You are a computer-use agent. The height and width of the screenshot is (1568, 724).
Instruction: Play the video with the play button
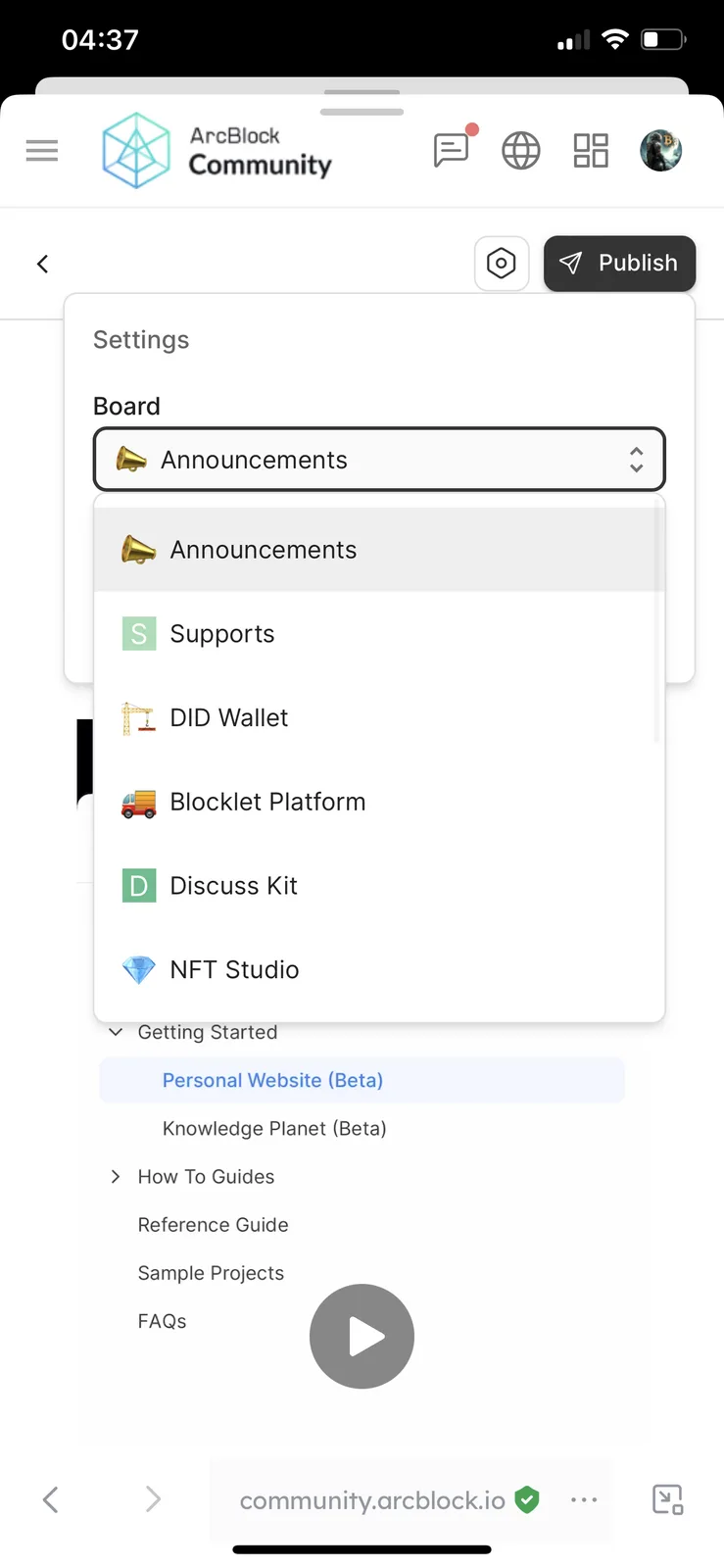pyautogui.click(x=362, y=1337)
